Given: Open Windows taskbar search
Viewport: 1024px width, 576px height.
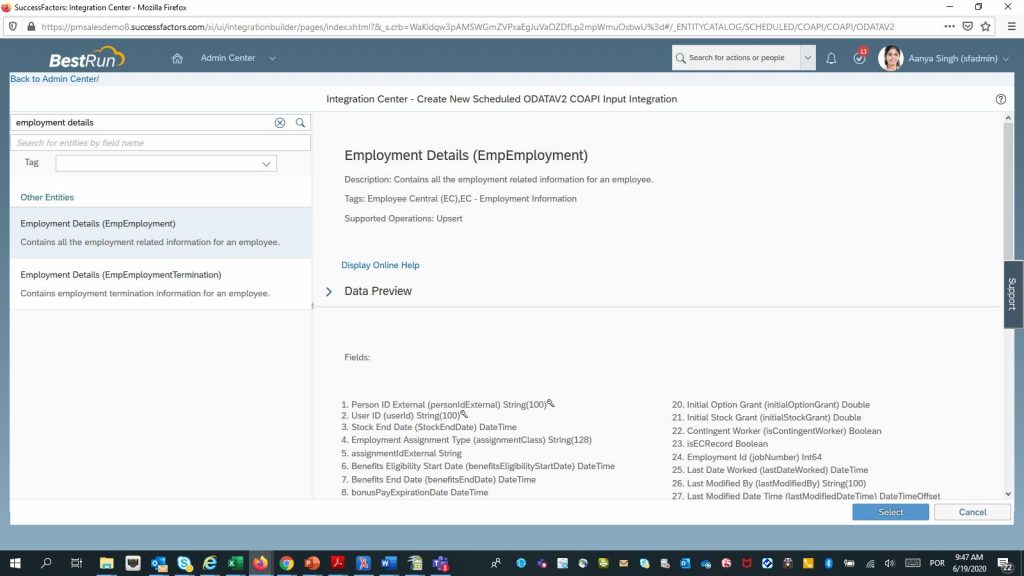Looking at the screenshot, I should [x=46, y=563].
